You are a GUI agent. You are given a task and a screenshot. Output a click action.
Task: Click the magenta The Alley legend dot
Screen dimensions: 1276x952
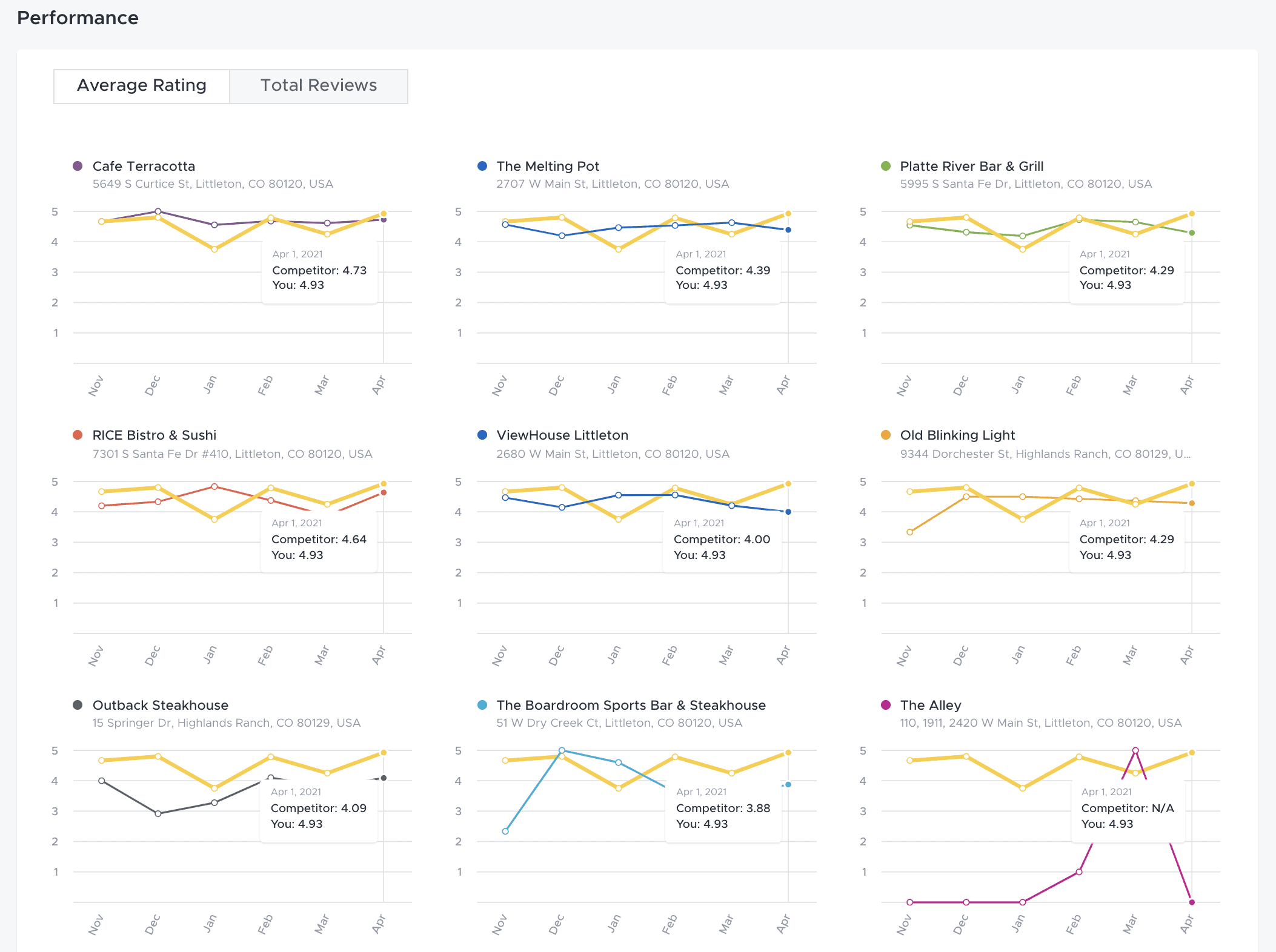point(886,705)
